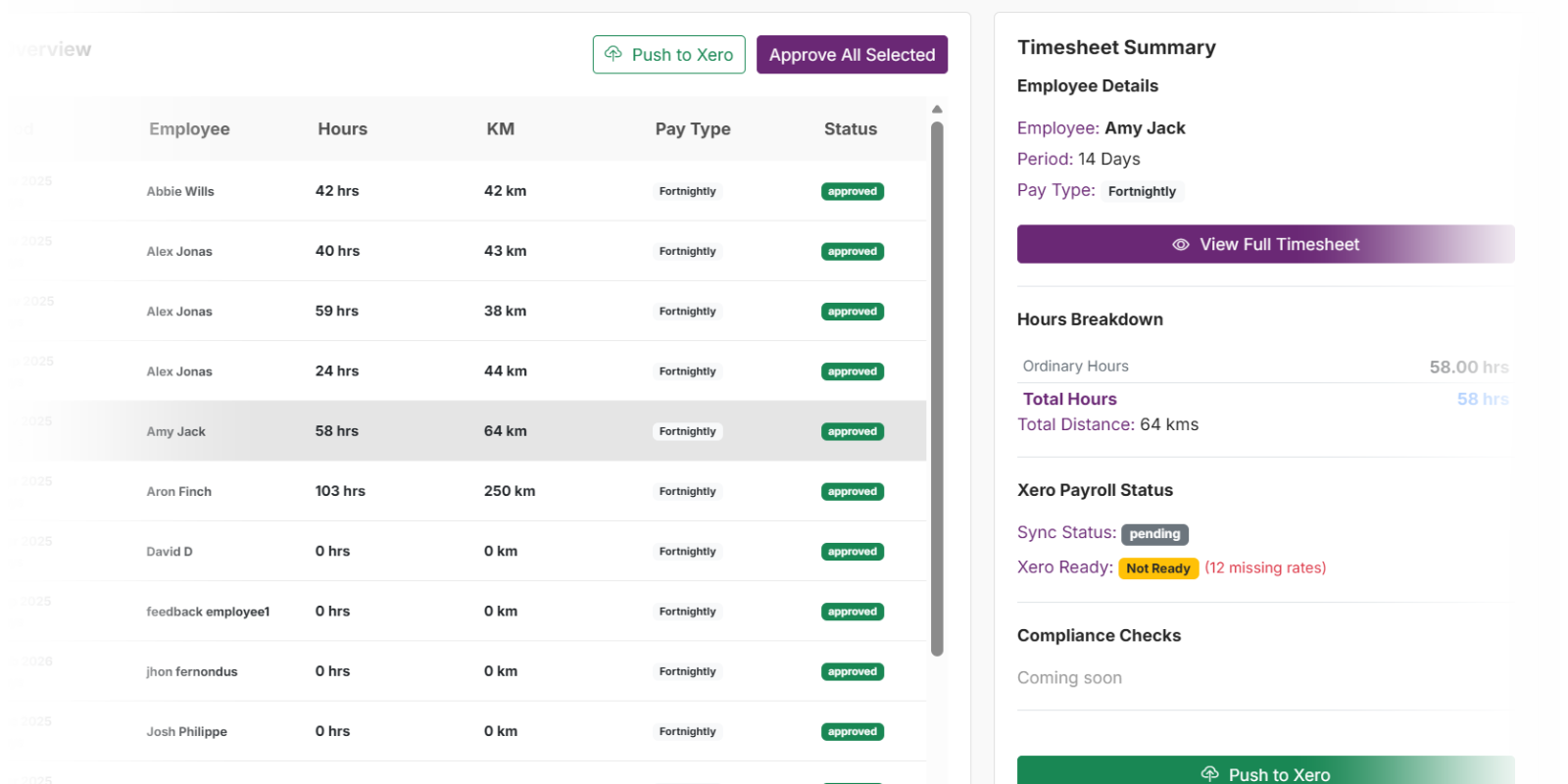This screenshot has height=784, width=1568.
Task: Click the Approve All Selected button
Action: [x=852, y=55]
